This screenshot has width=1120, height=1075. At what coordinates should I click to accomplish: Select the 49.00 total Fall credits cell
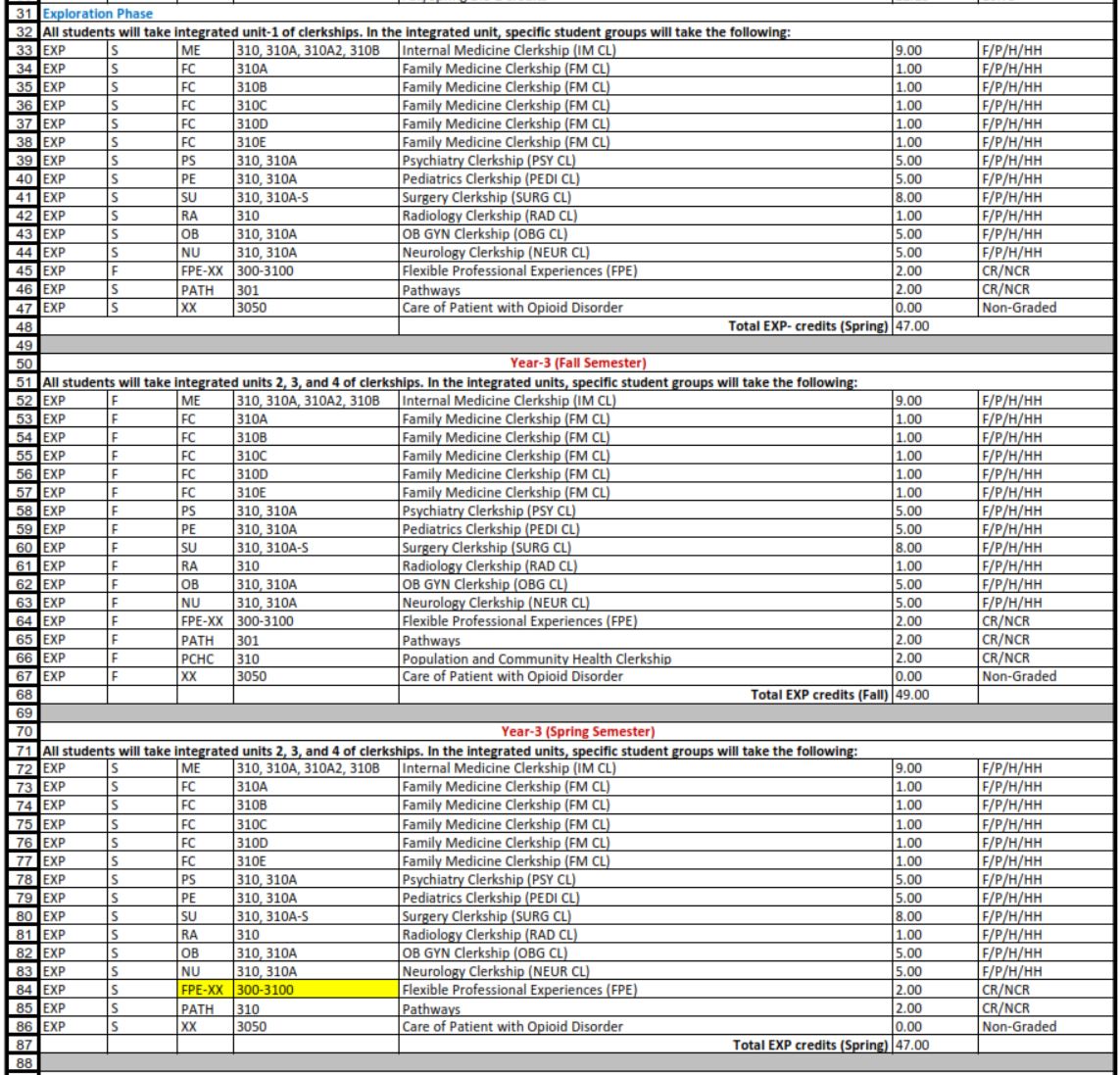[x=933, y=695]
